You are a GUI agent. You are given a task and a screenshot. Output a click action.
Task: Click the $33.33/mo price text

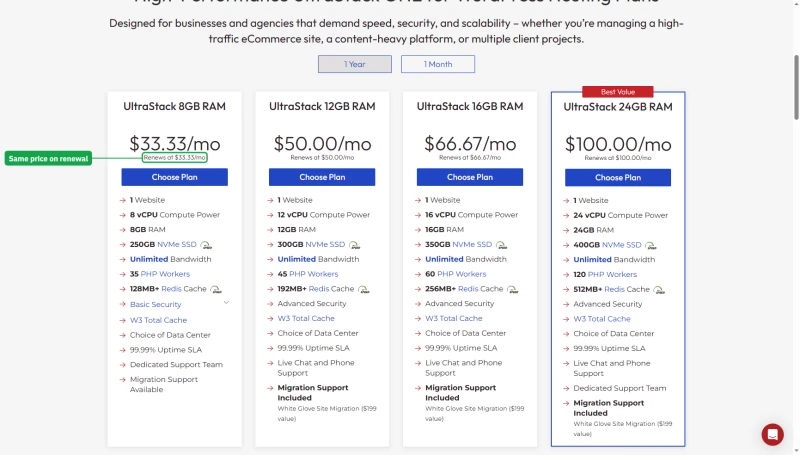click(x=174, y=144)
